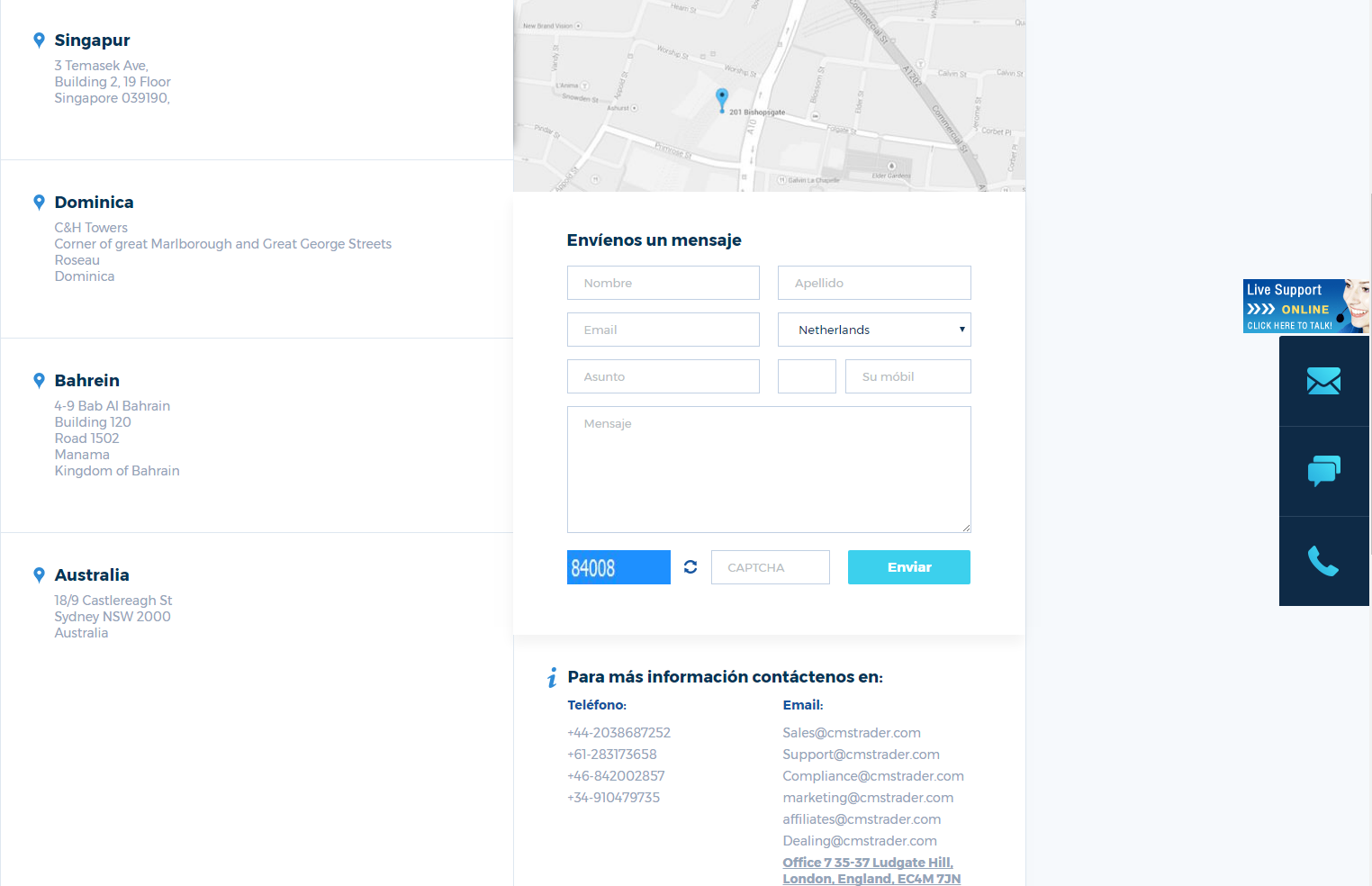Click the Enviar button
Viewport: 1372px width, 886px height.
909,567
